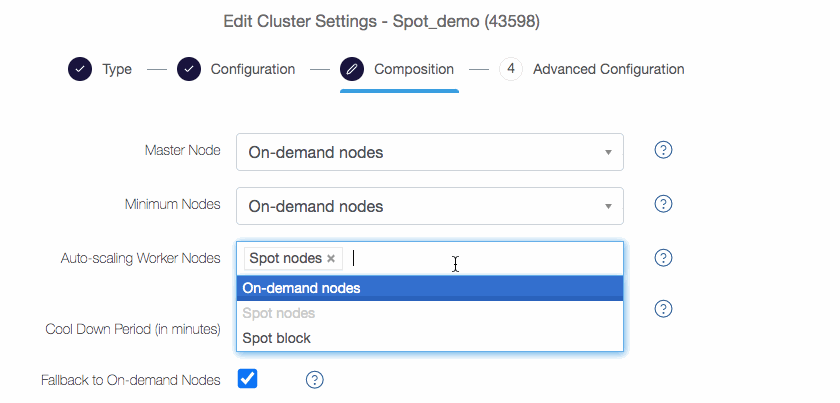
Task: Click the Composition pencil step icon
Action: click(351, 69)
